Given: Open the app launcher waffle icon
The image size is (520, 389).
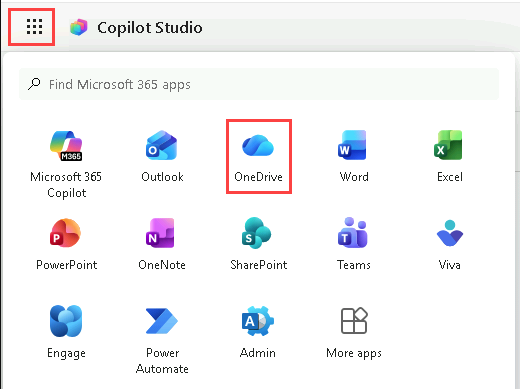Looking at the screenshot, I should click(34, 27).
